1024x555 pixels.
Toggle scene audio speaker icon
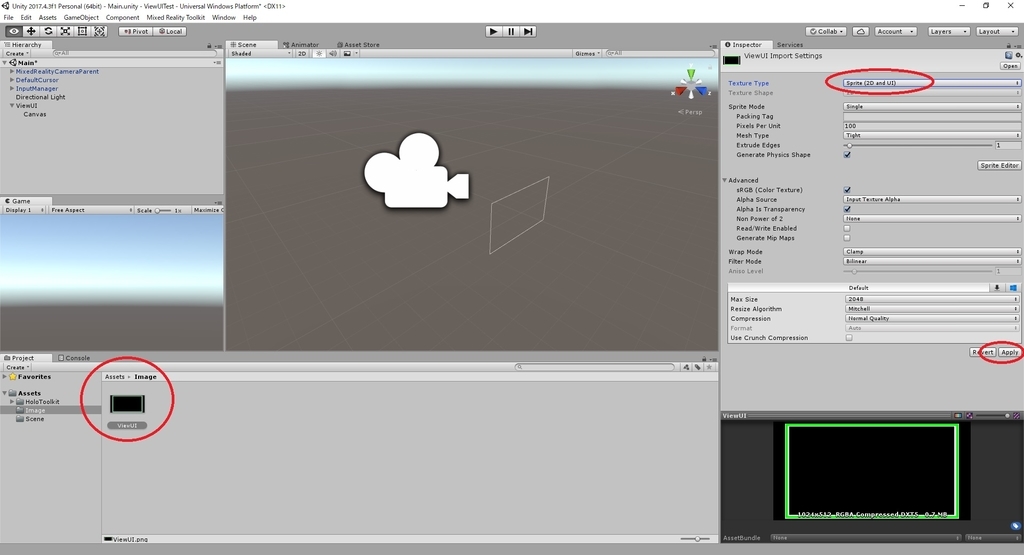332,54
